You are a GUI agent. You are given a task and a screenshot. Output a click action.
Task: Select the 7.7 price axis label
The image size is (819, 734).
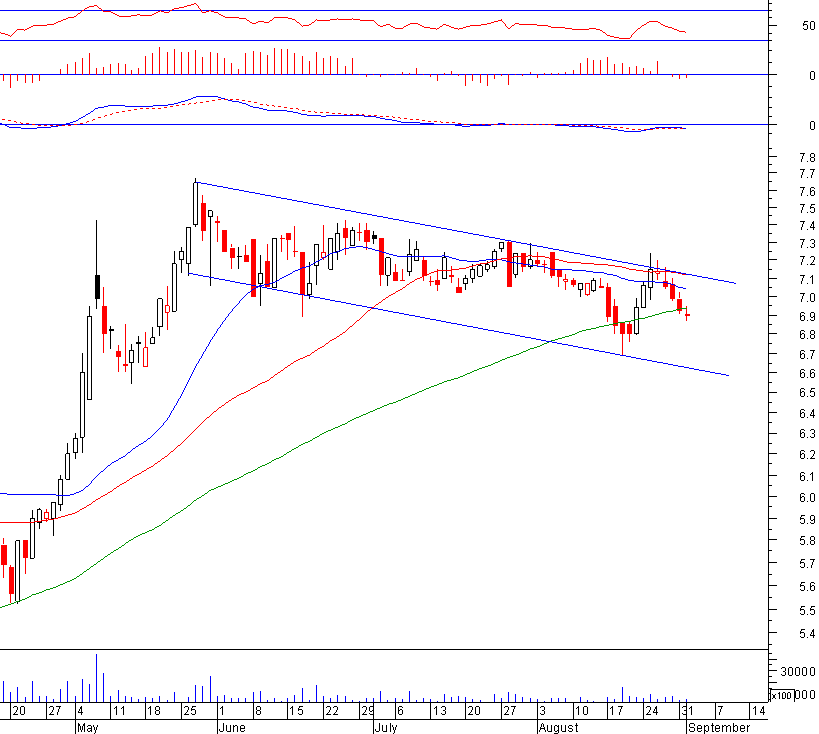pyautogui.click(x=807, y=173)
